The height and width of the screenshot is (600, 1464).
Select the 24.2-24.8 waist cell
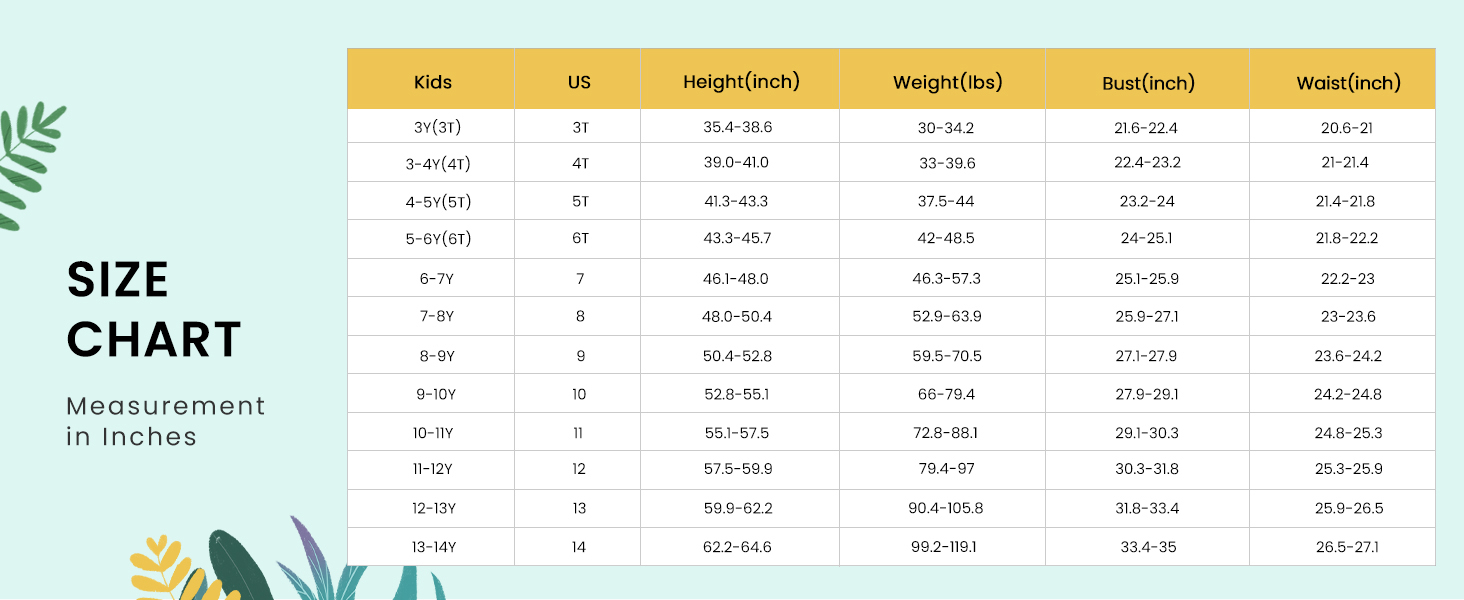1347,394
